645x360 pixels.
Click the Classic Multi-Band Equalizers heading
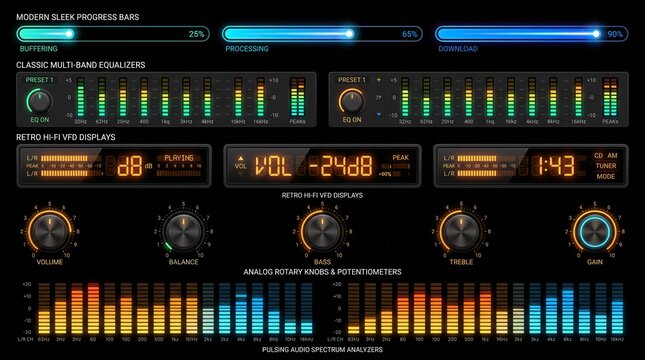[81, 65]
